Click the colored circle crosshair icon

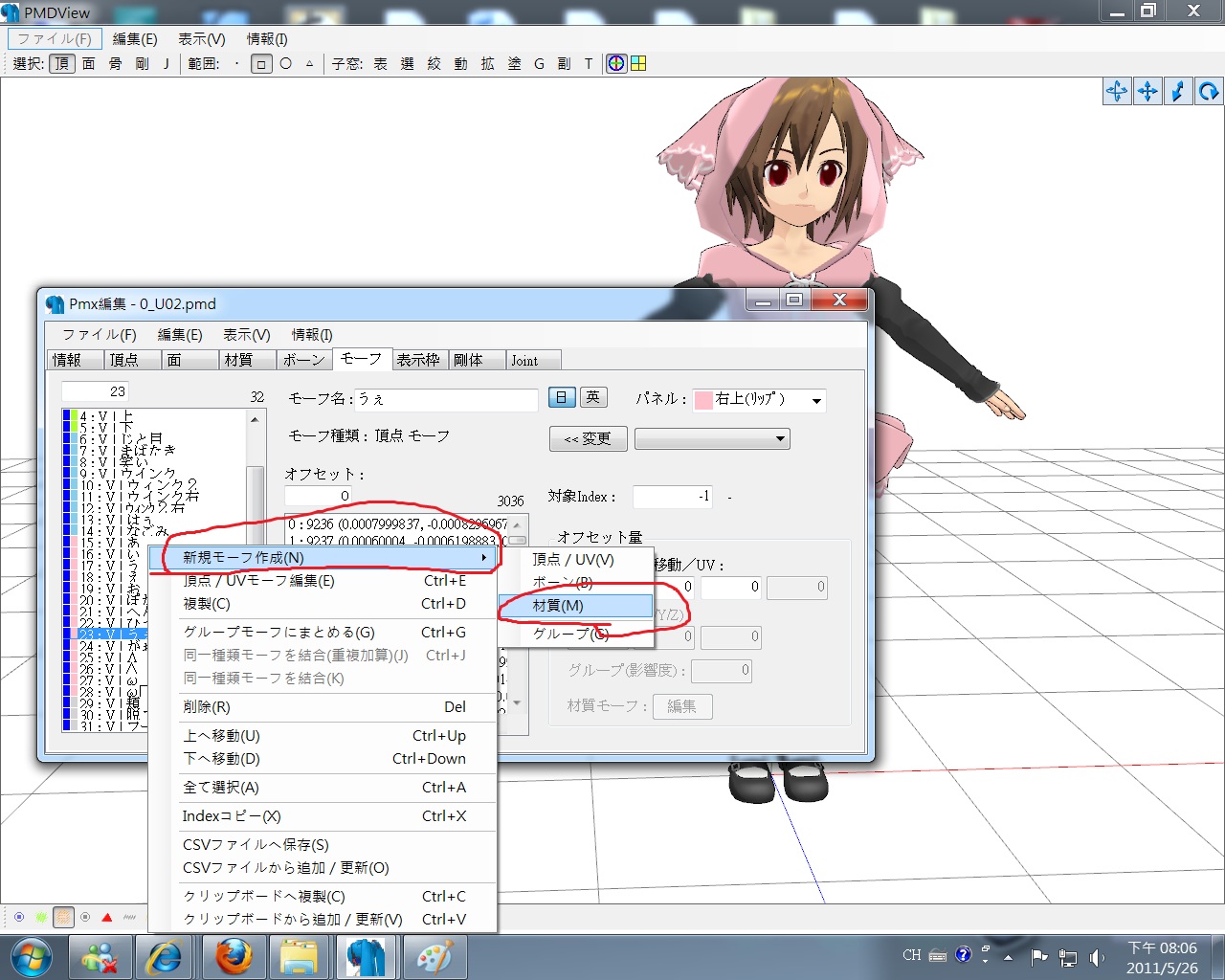click(x=617, y=63)
